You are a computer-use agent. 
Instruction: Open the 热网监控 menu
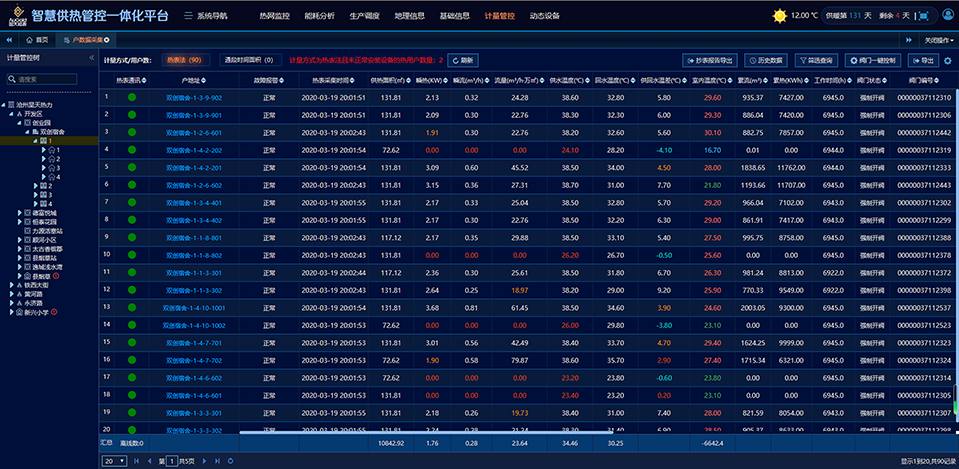tap(274, 16)
